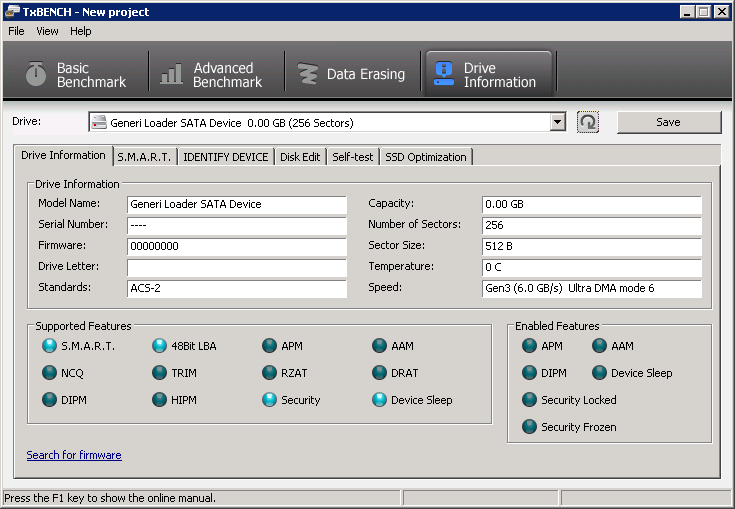
Task: Click the Drive Information blue drive icon
Action: 443,74
